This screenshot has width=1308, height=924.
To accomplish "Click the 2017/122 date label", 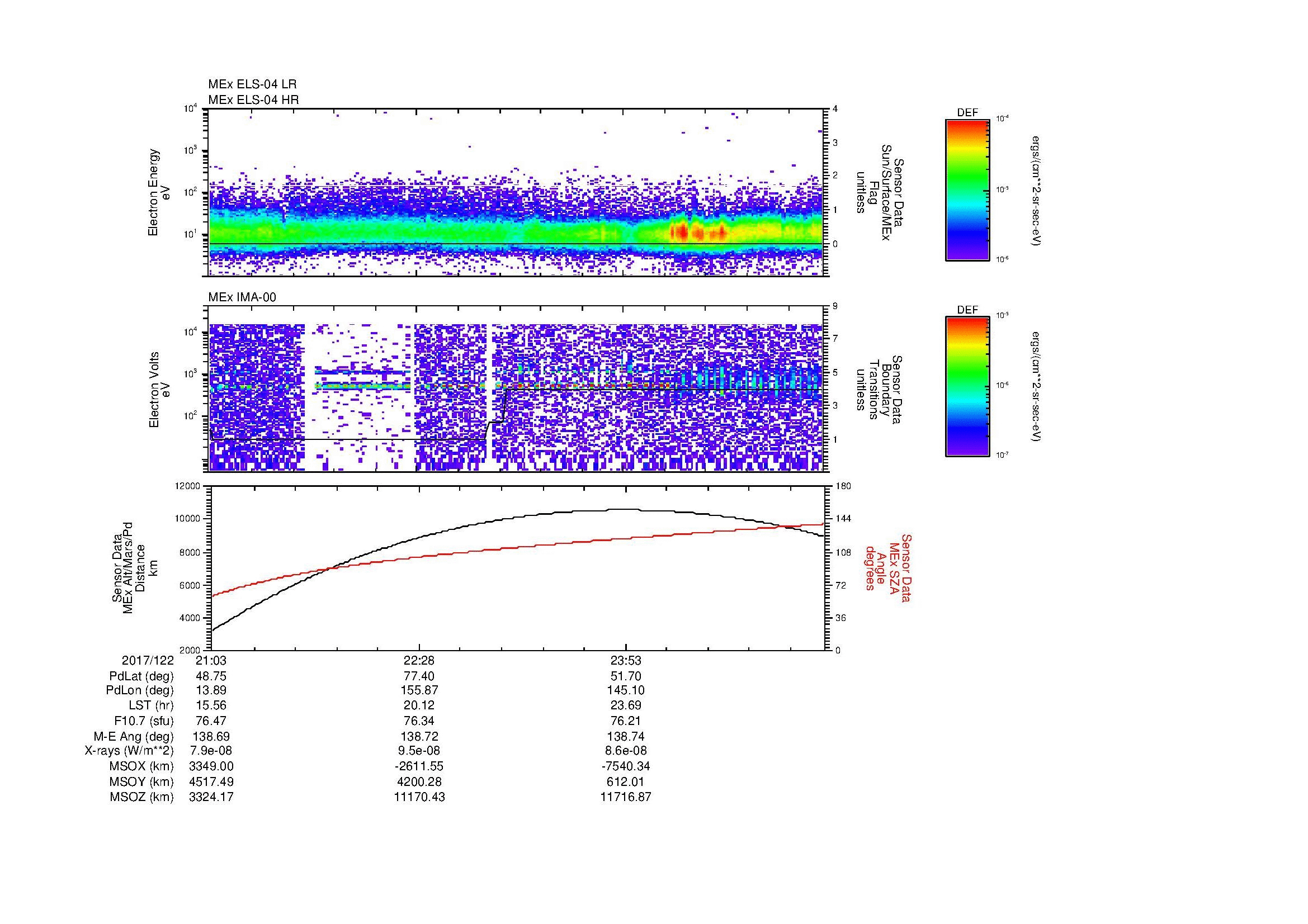I will coord(148,660).
